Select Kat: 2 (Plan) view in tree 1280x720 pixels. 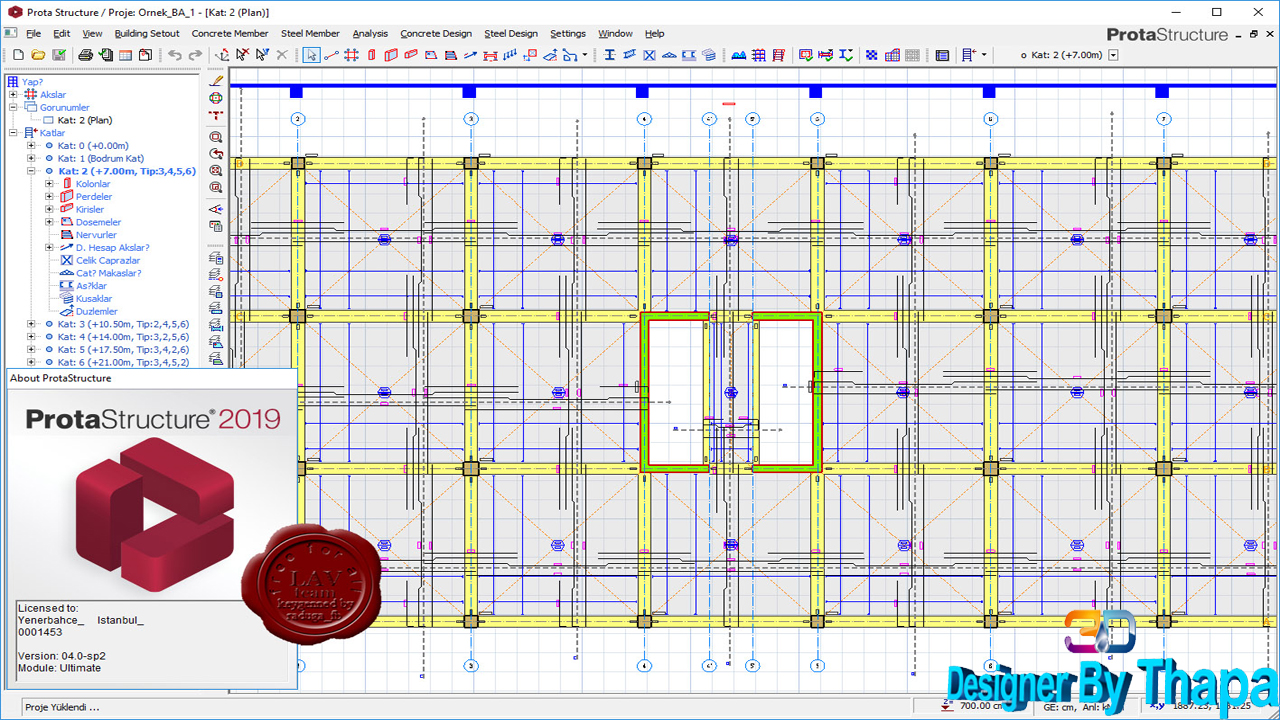[x=85, y=120]
